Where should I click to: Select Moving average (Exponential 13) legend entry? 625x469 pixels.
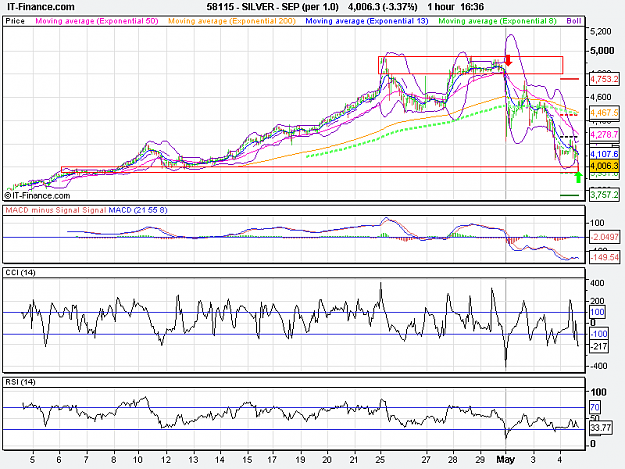tap(367, 21)
